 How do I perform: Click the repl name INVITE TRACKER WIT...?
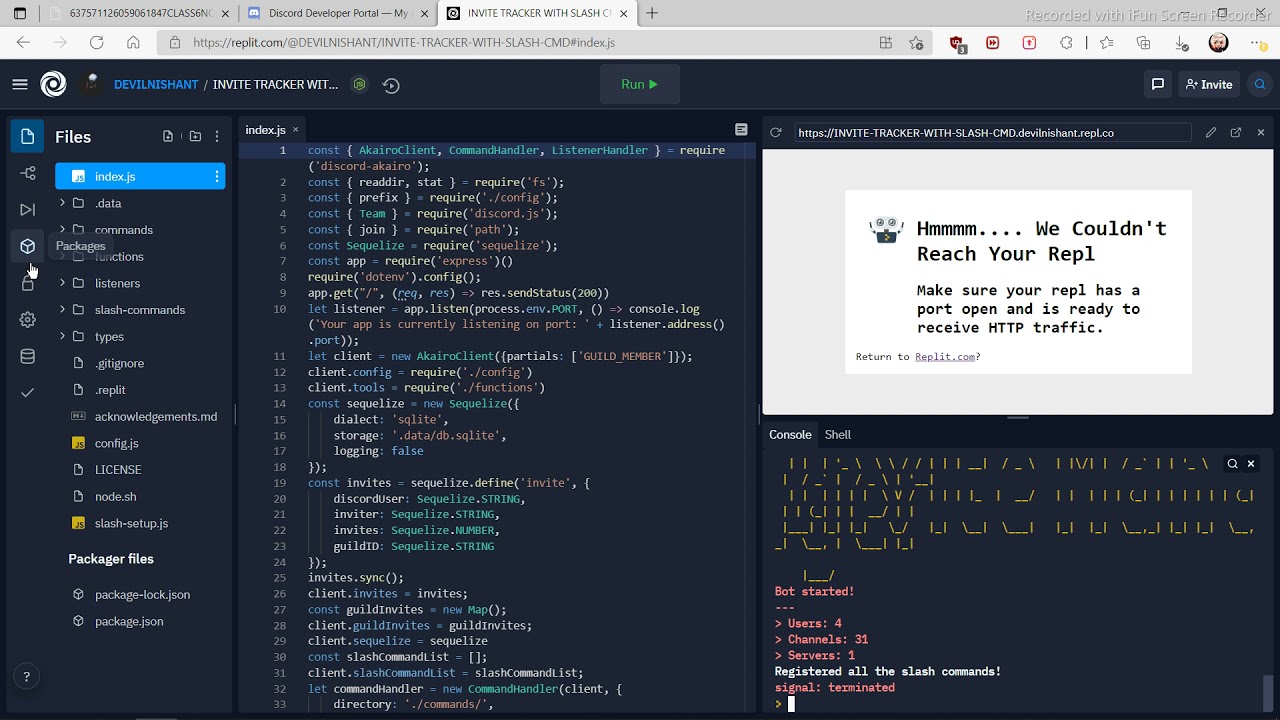(275, 85)
